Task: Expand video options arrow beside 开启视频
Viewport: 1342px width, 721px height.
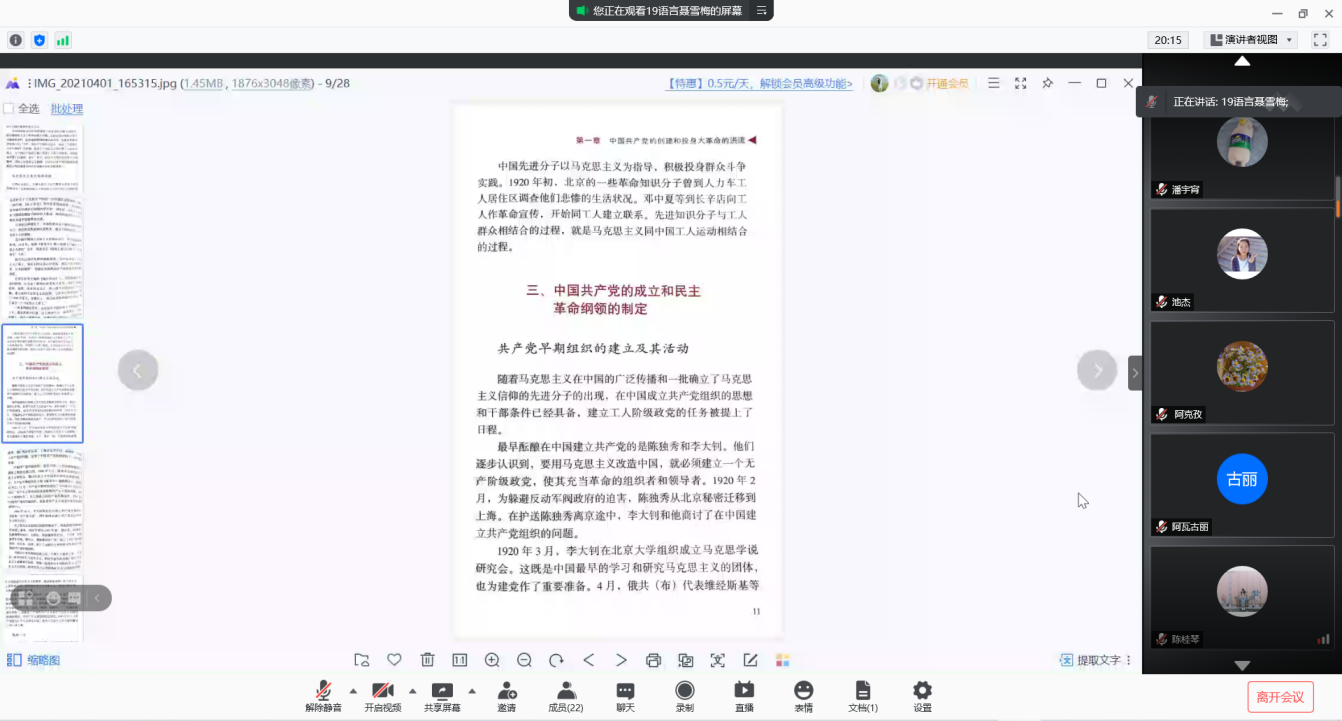Action: (x=412, y=690)
